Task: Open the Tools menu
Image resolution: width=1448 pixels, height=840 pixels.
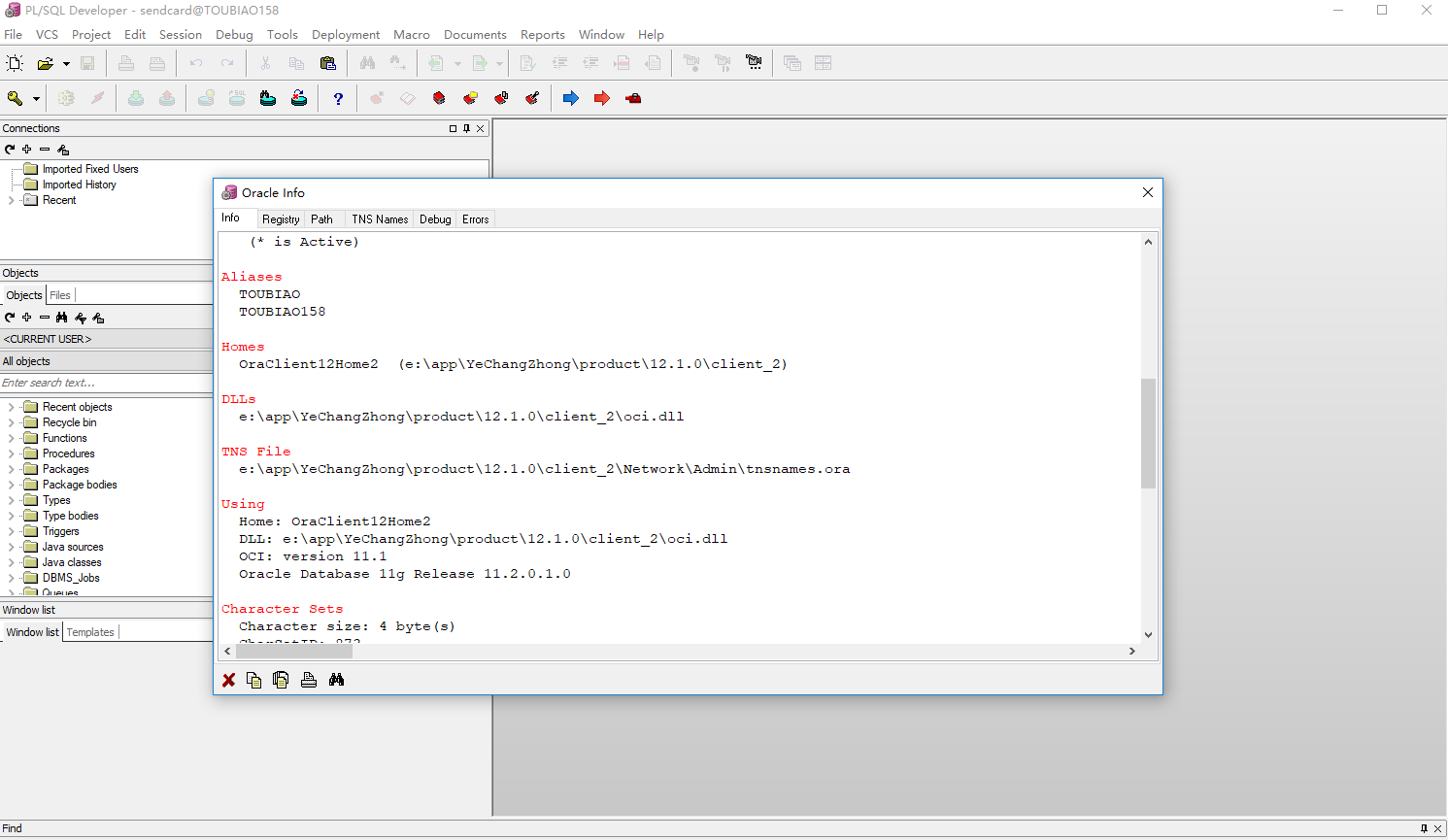Action: [x=283, y=34]
